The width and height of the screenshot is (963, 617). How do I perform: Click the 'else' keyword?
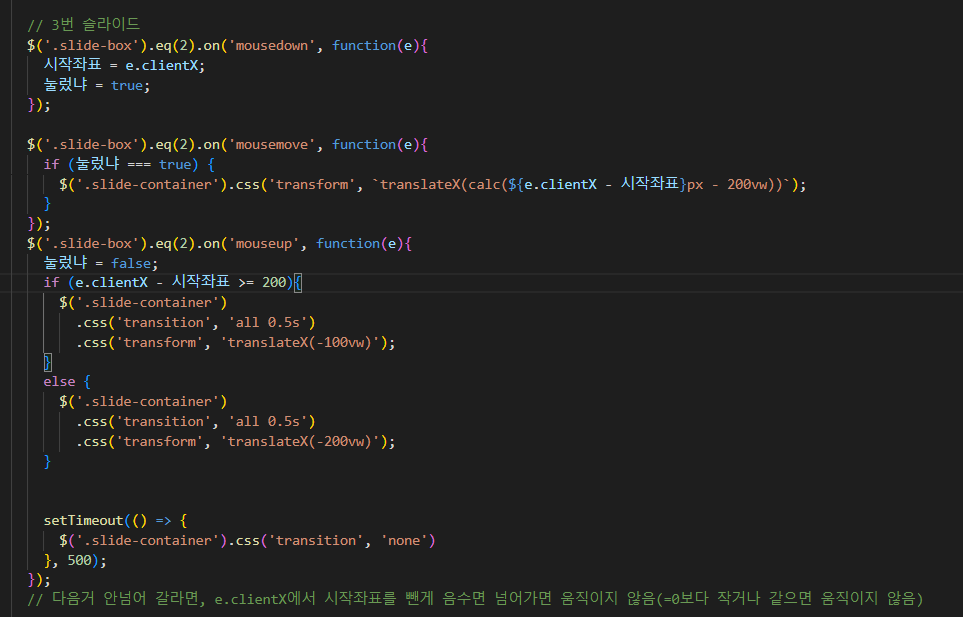click(x=59, y=382)
